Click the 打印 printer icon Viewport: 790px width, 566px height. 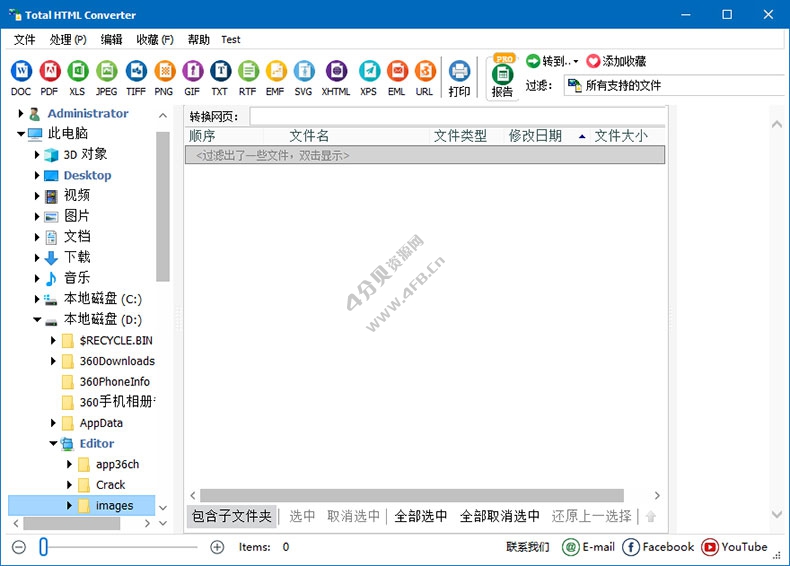click(459, 78)
